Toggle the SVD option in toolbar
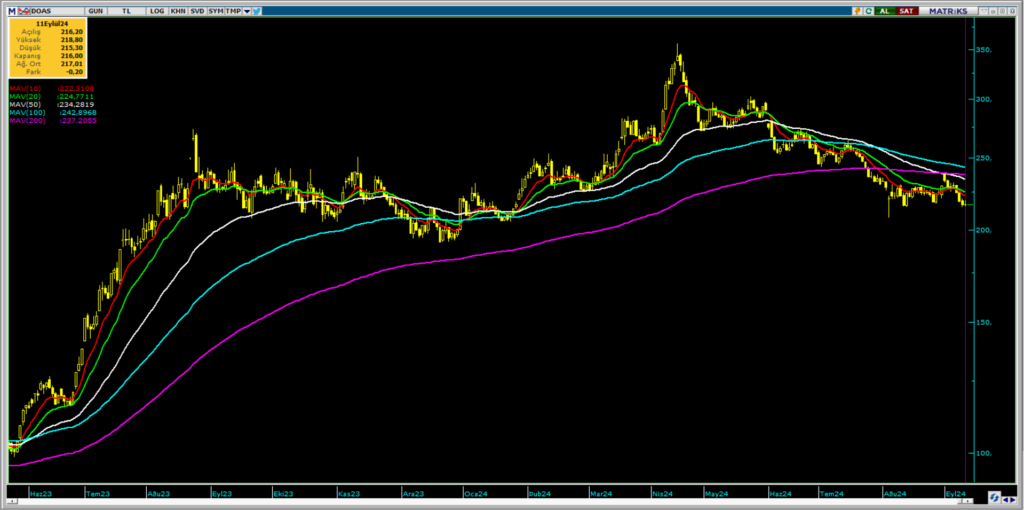1024x510 pixels. (196, 10)
